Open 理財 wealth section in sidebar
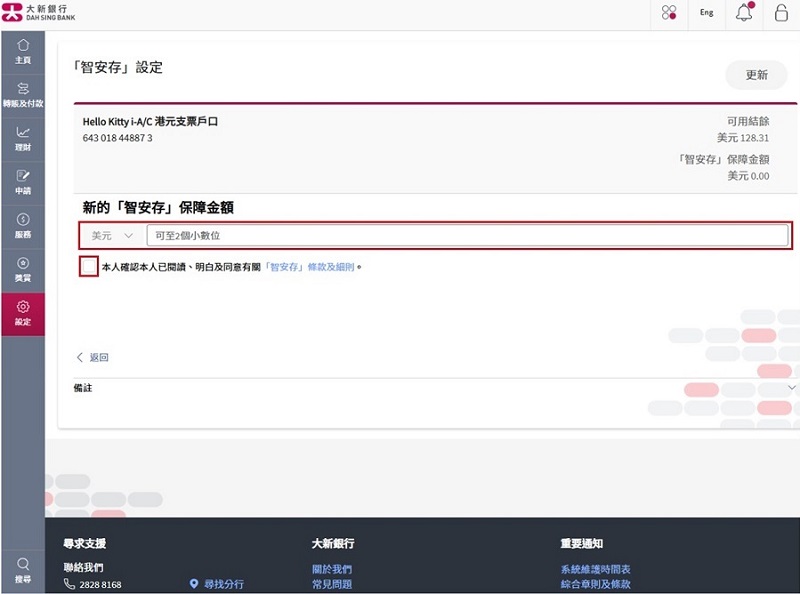Image resolution: width=800 pixels, height=594 pixels. pos(23,138)
